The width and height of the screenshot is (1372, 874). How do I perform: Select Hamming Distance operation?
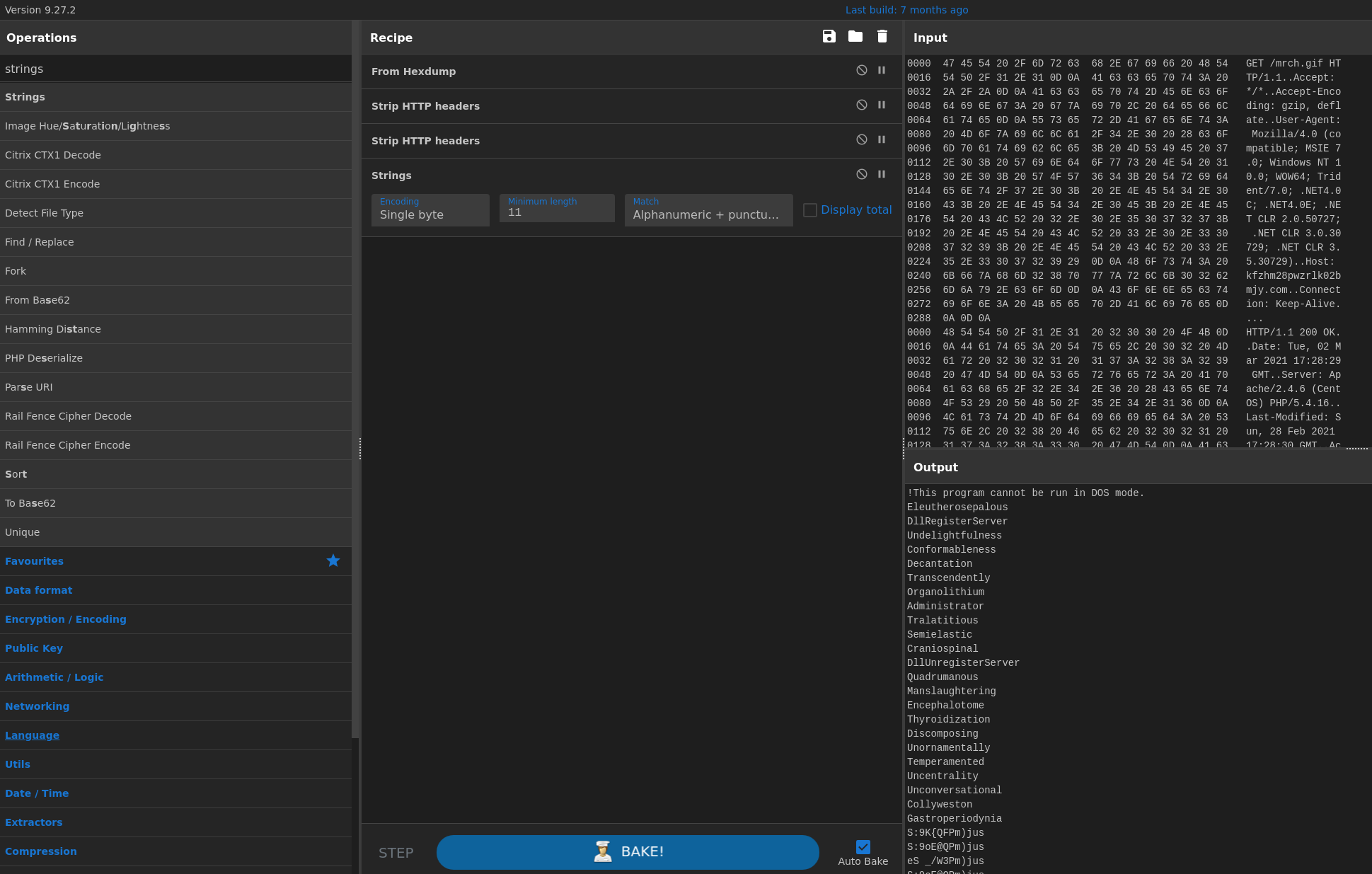coord(175,329)
